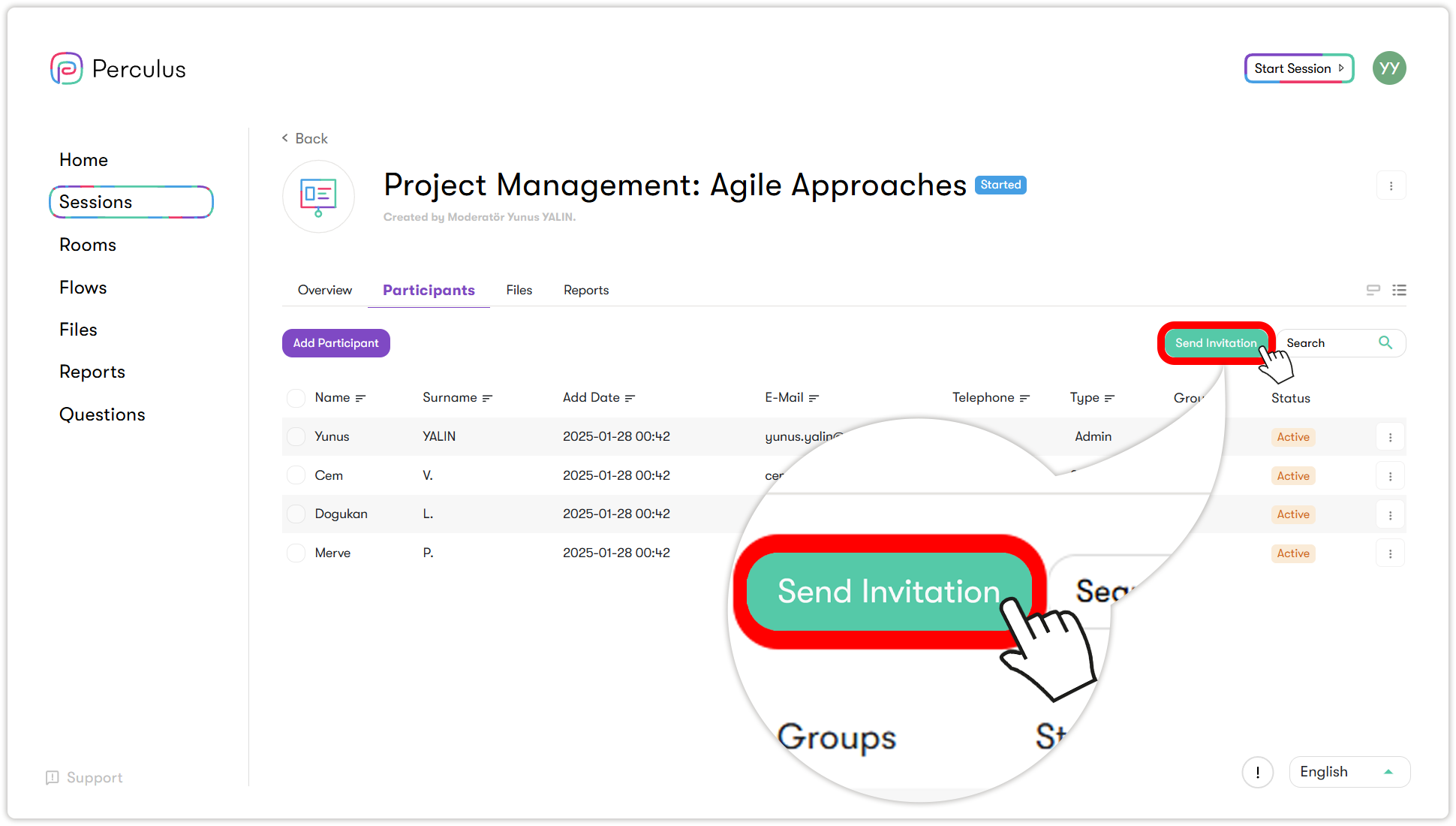Switch to card view layout icon
The image size is (1456, 826).
1373,290
